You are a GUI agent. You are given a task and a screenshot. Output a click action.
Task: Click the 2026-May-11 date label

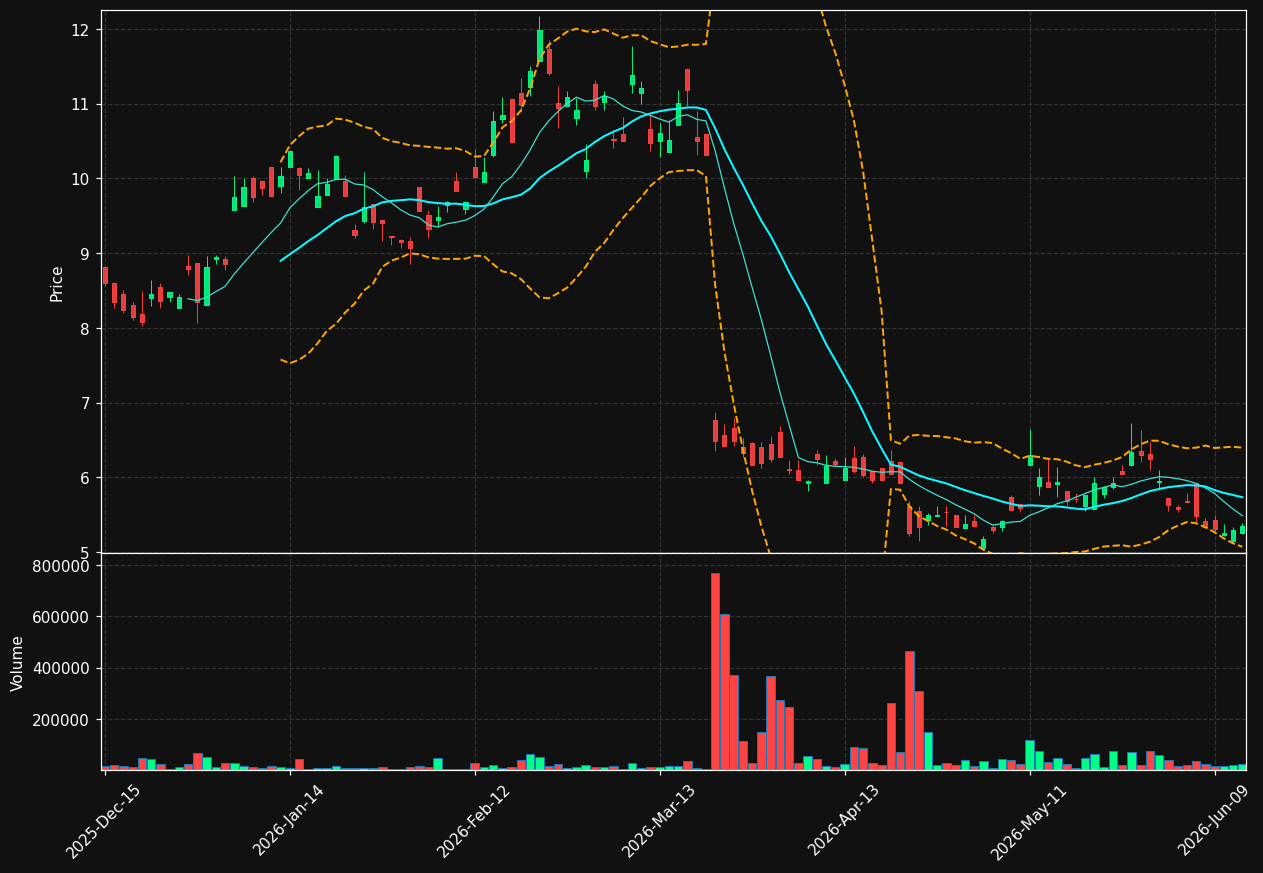pos(1029,821)
